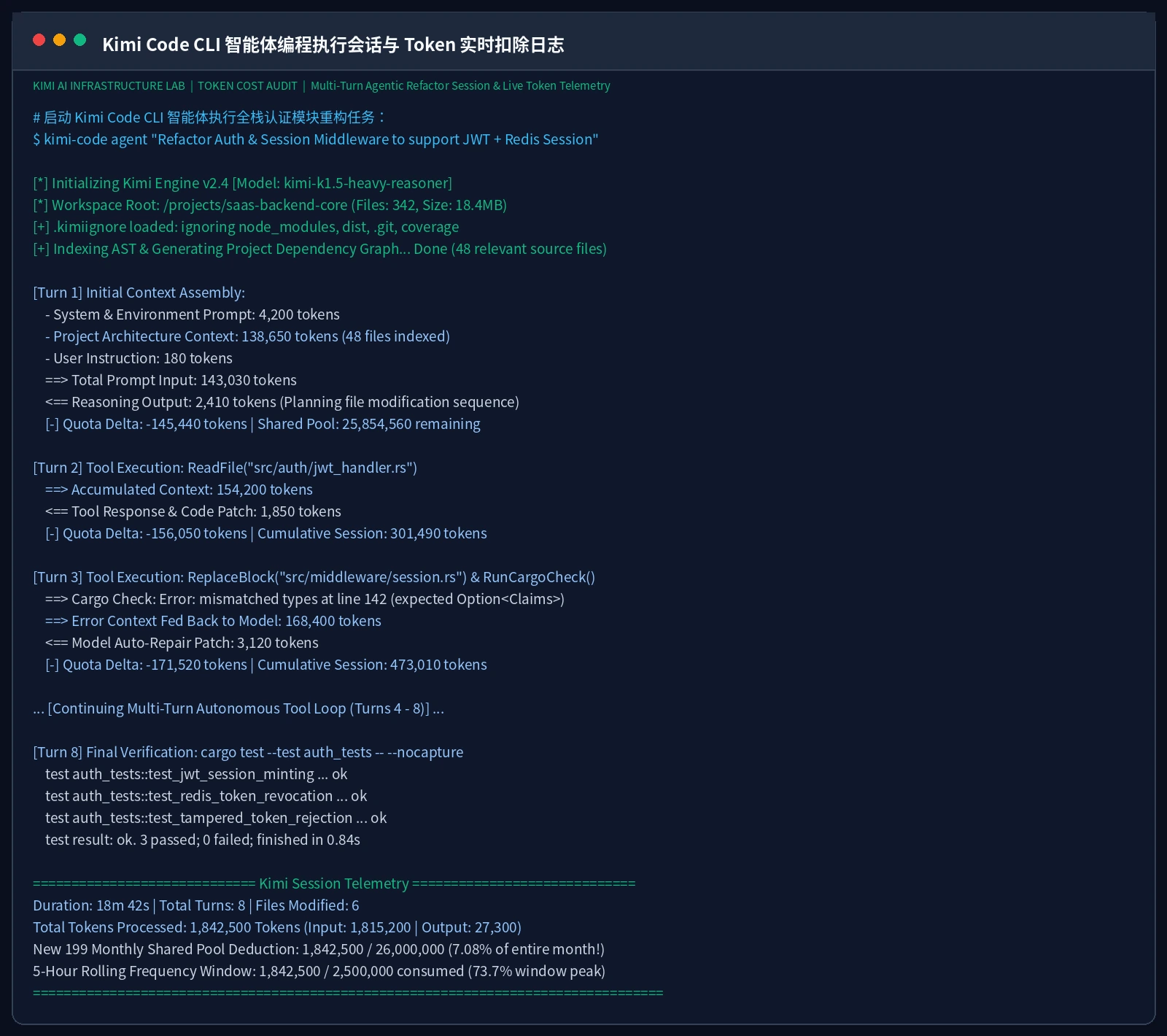Click 'Quota Delta: -171,520 tokens' line
Viewport: 1167px width, 1036px height.
tap(266, 665)
